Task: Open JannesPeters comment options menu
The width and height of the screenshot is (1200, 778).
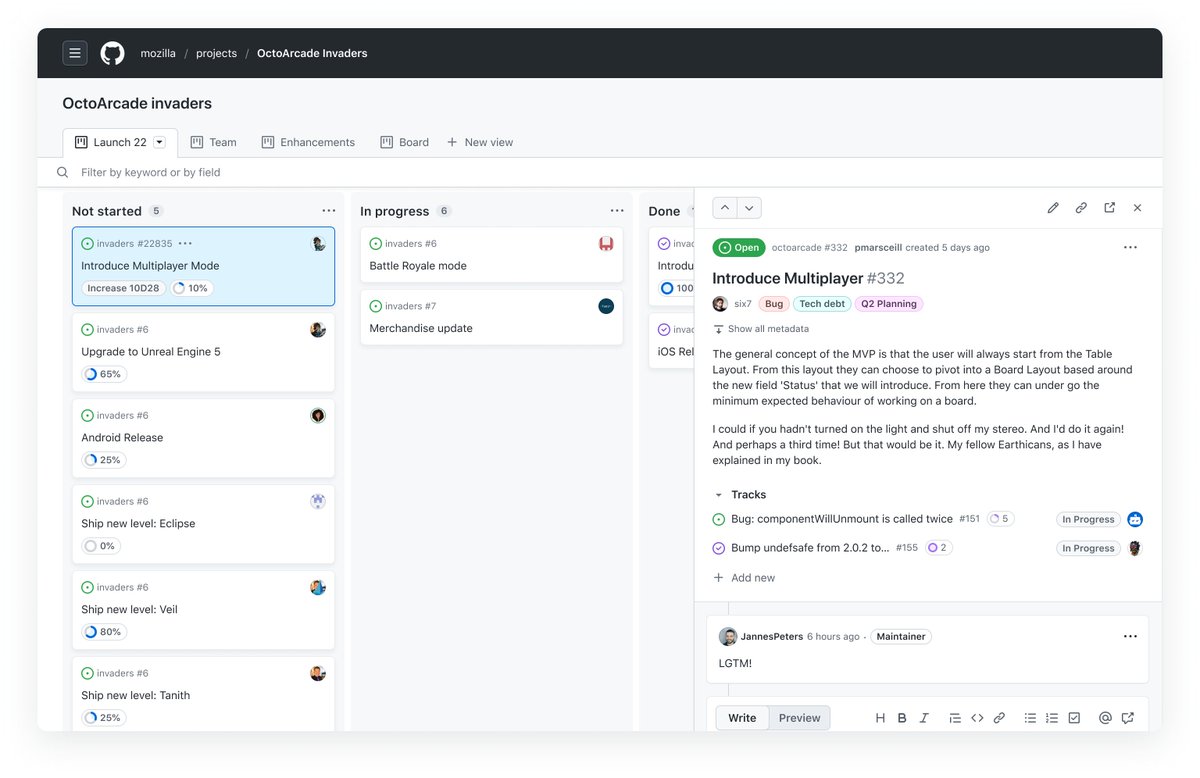Action: 1130,636
